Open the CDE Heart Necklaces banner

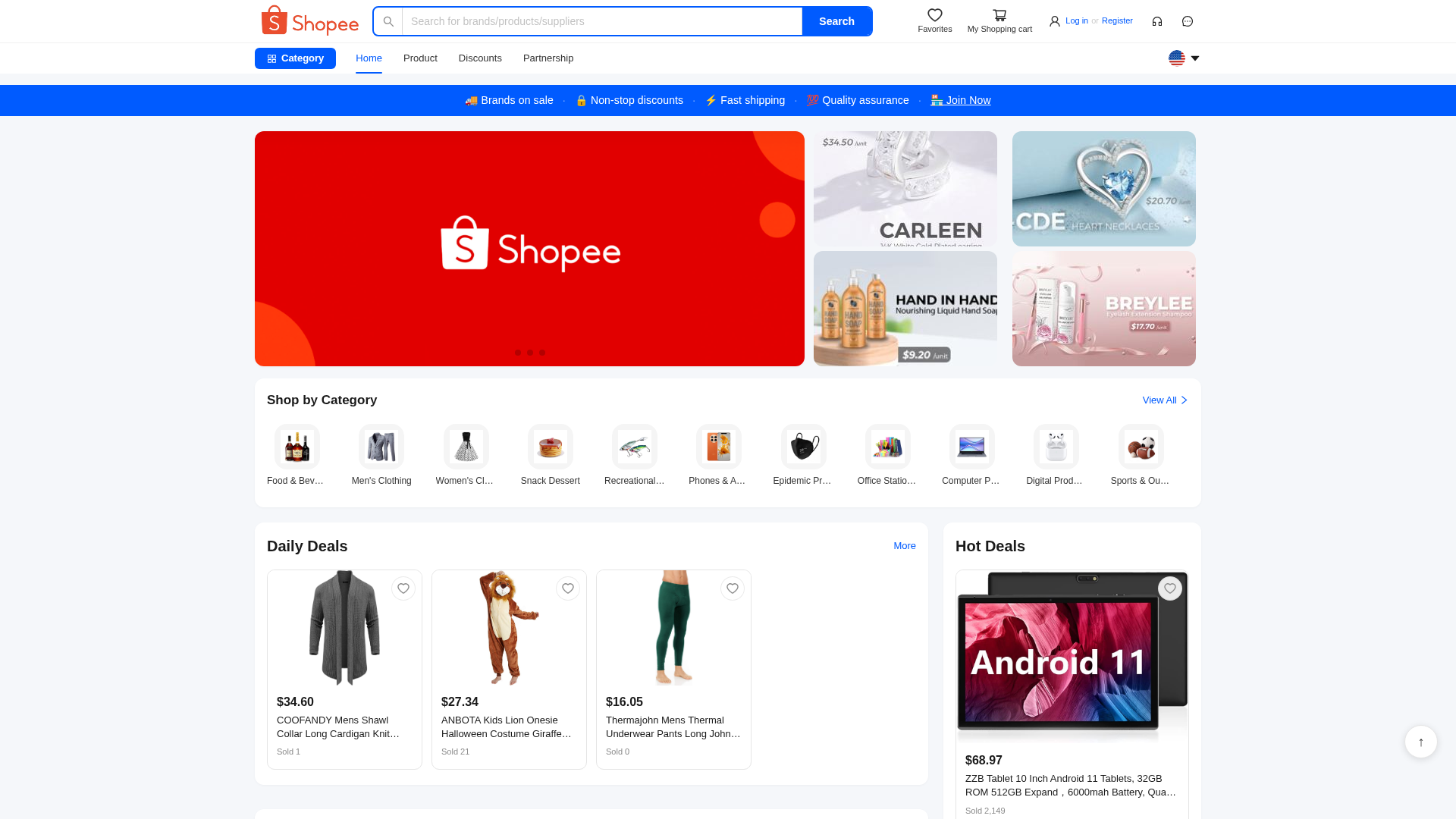(x=1104, y=189)
